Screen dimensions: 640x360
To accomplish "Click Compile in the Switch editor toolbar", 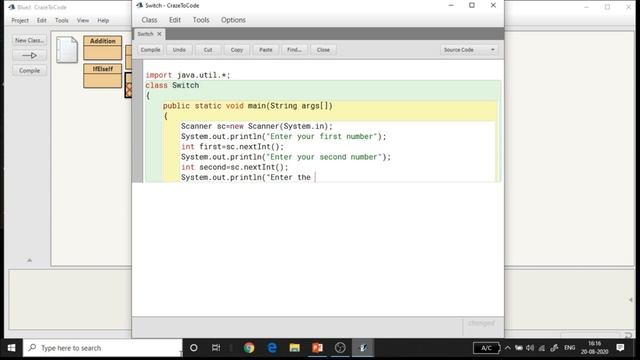I will [x=150, y=50].
